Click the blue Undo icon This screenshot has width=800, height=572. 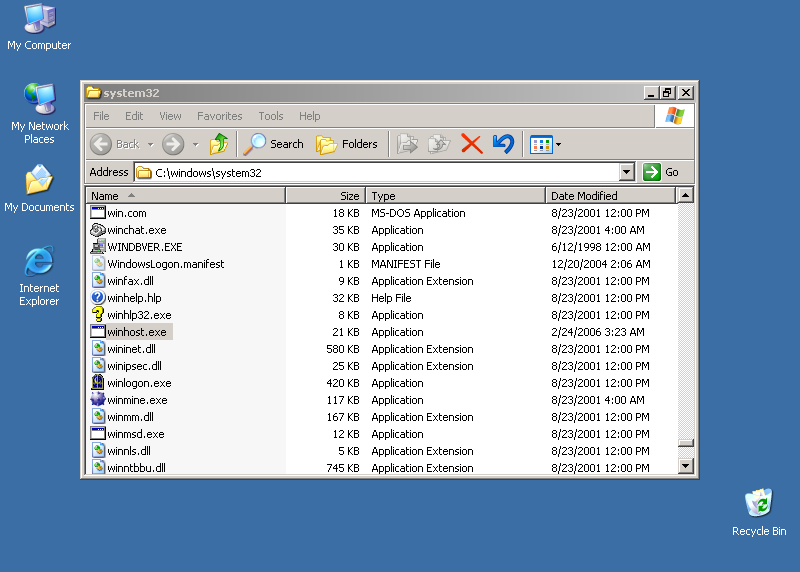click(x=503, y=144)
